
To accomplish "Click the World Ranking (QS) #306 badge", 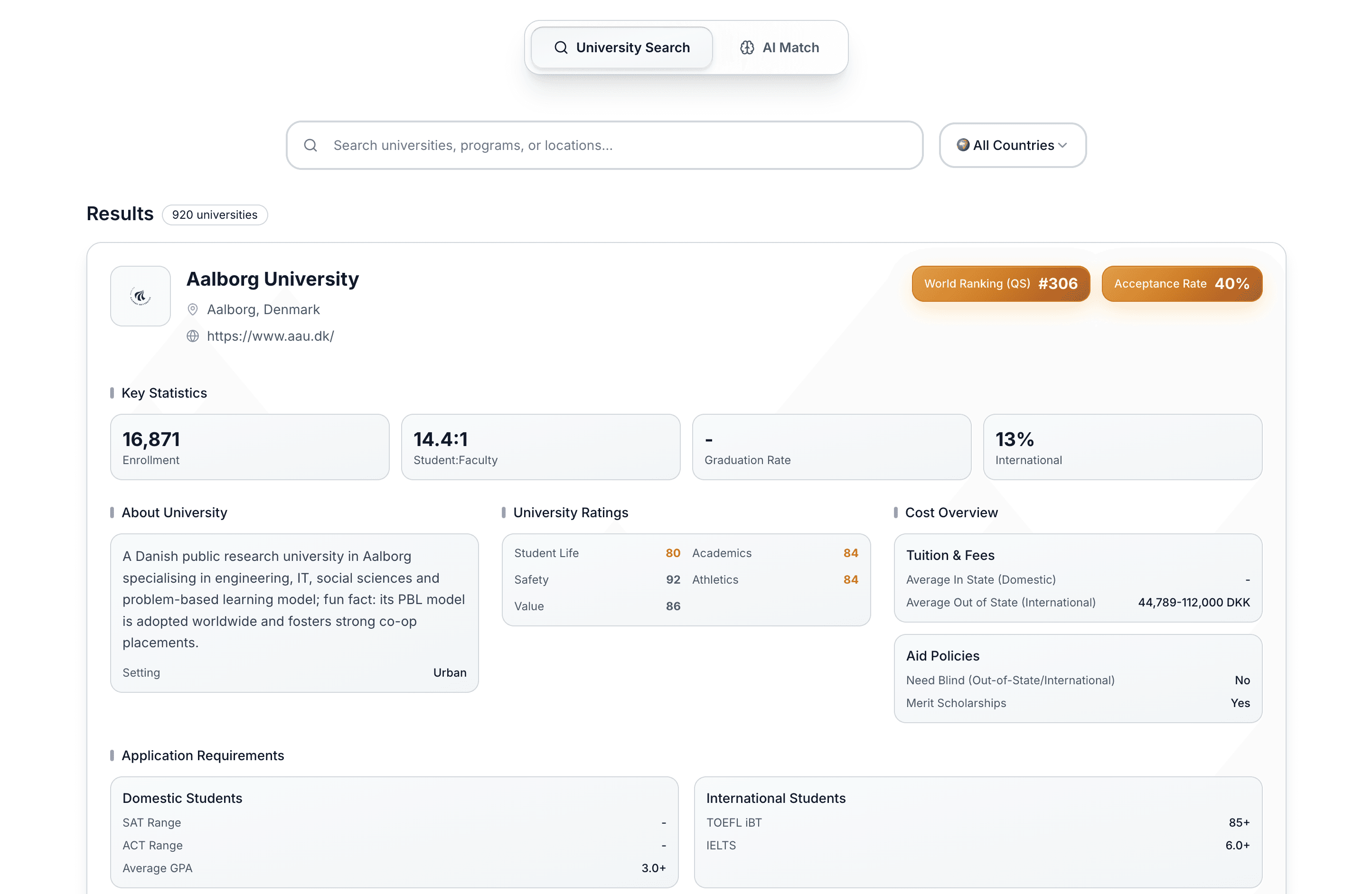I will coord(1001,284).
